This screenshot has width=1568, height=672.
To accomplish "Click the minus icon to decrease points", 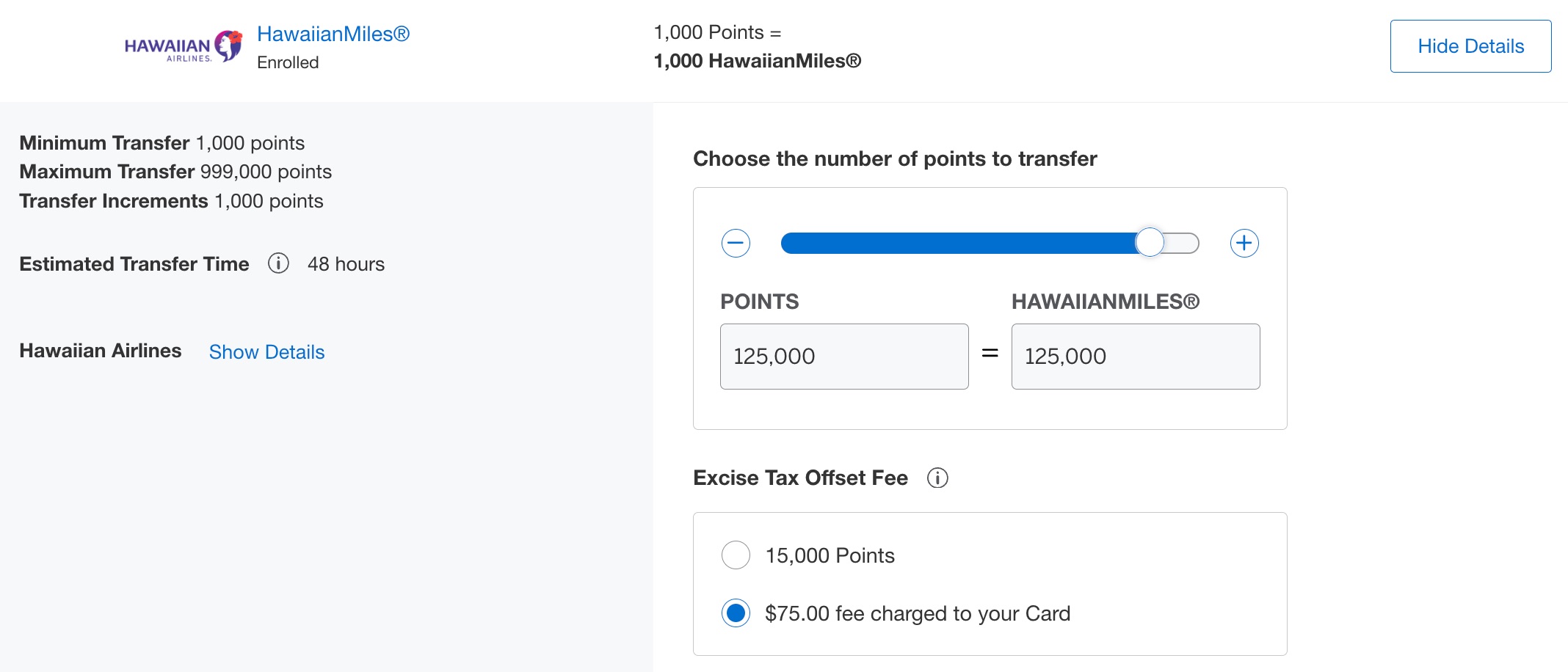I will coord(735,243).
